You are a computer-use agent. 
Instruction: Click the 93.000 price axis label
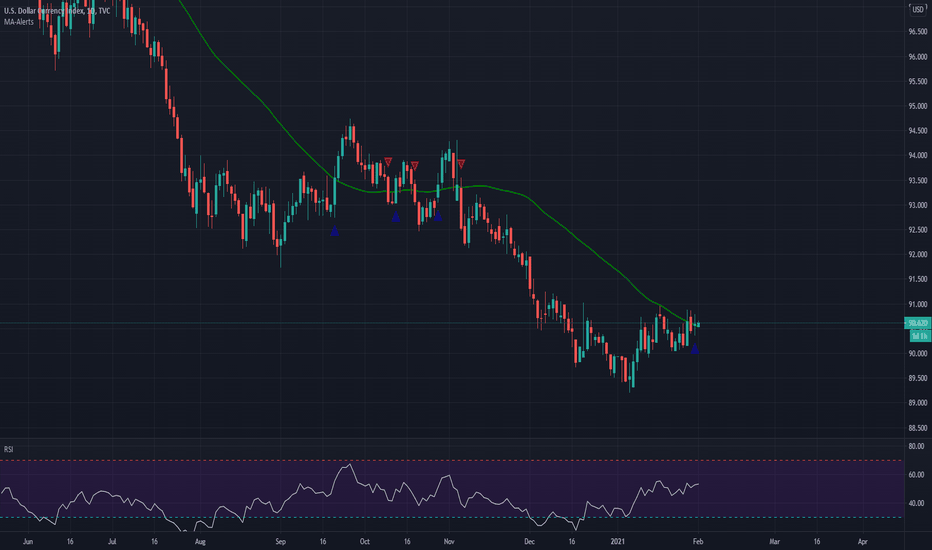917,205
